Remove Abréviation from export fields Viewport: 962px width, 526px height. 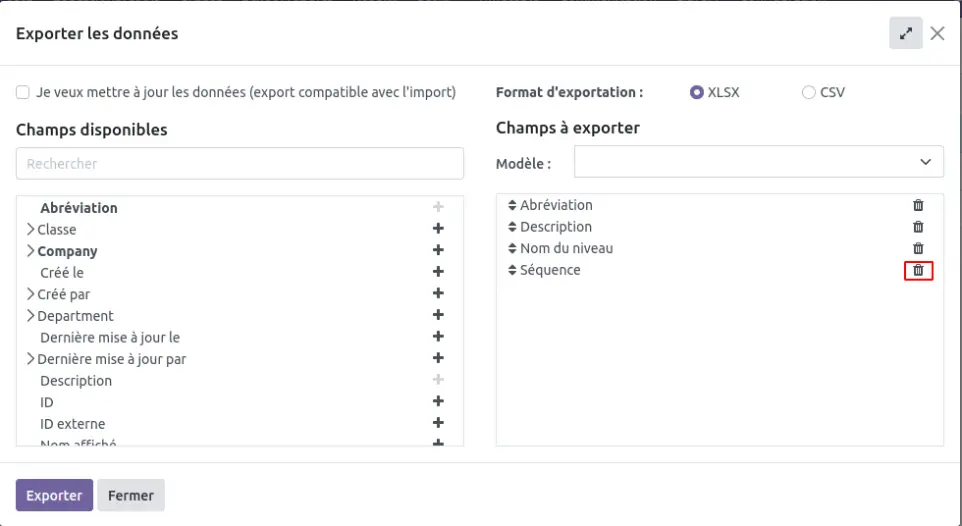(x=918, y=205)
